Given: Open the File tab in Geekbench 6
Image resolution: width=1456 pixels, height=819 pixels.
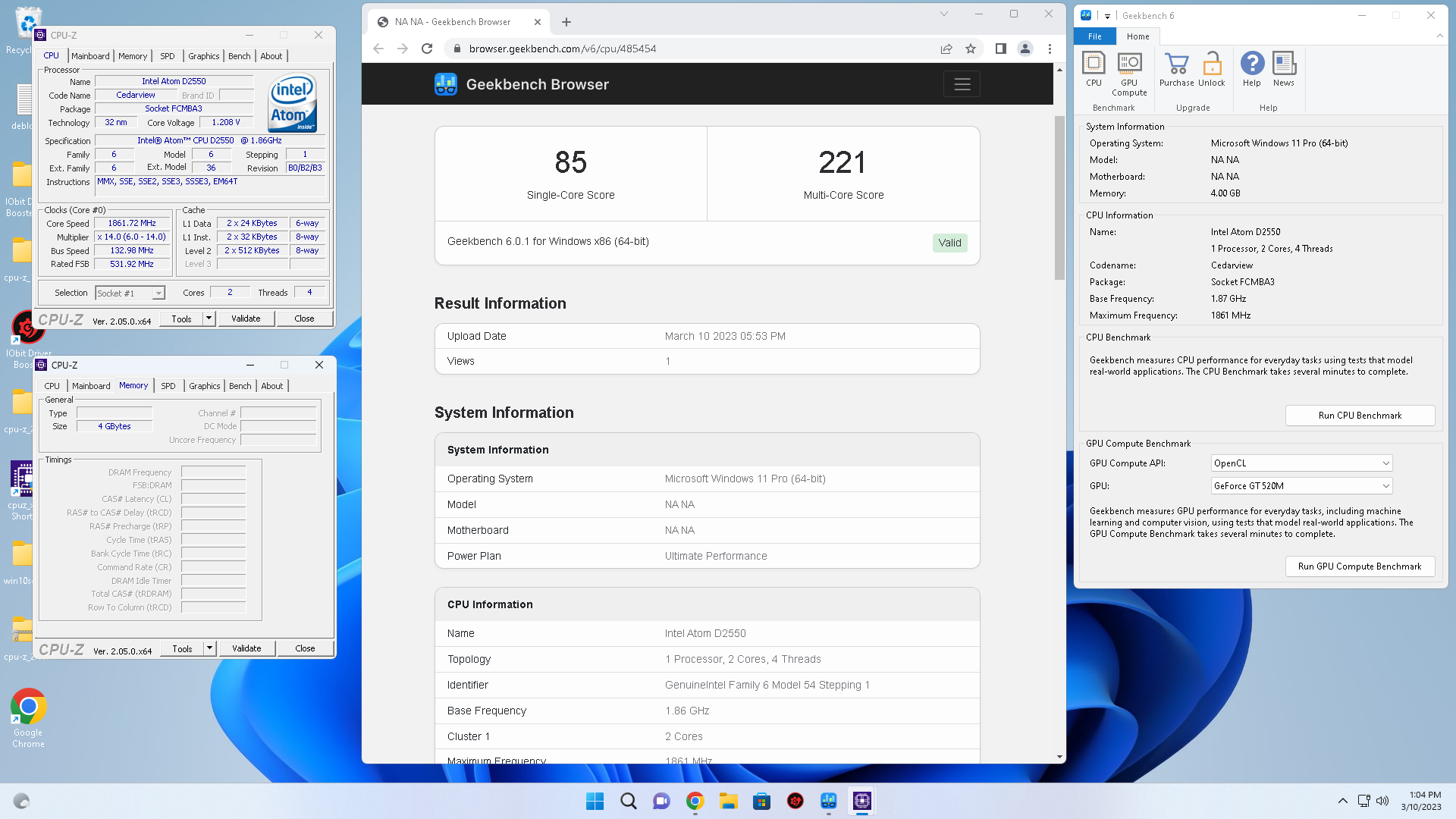Looking at the screenshot, I should (1095, 36).
